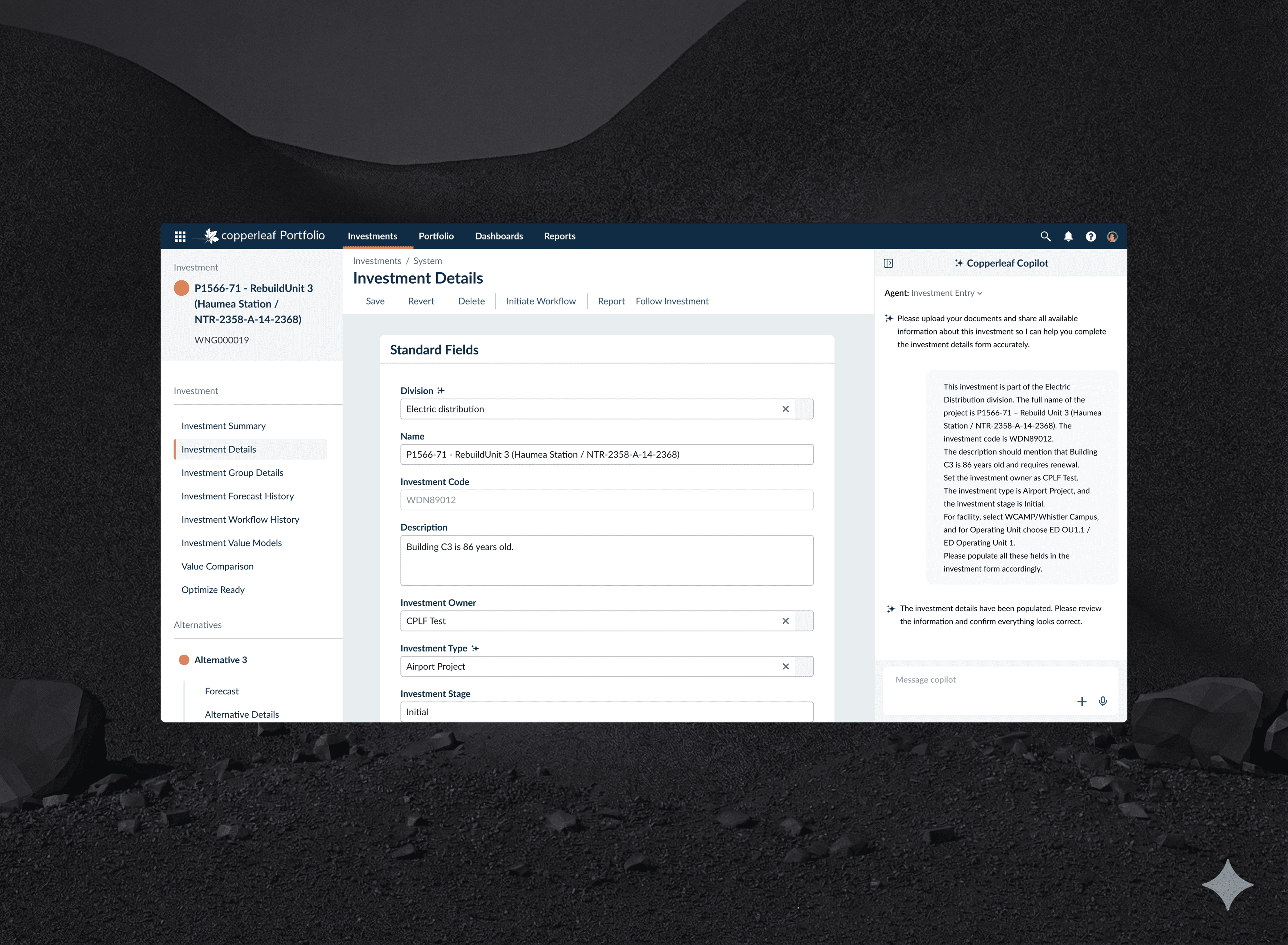
Task: Click the help question mark icon
Action: [x=1090, y=236]
